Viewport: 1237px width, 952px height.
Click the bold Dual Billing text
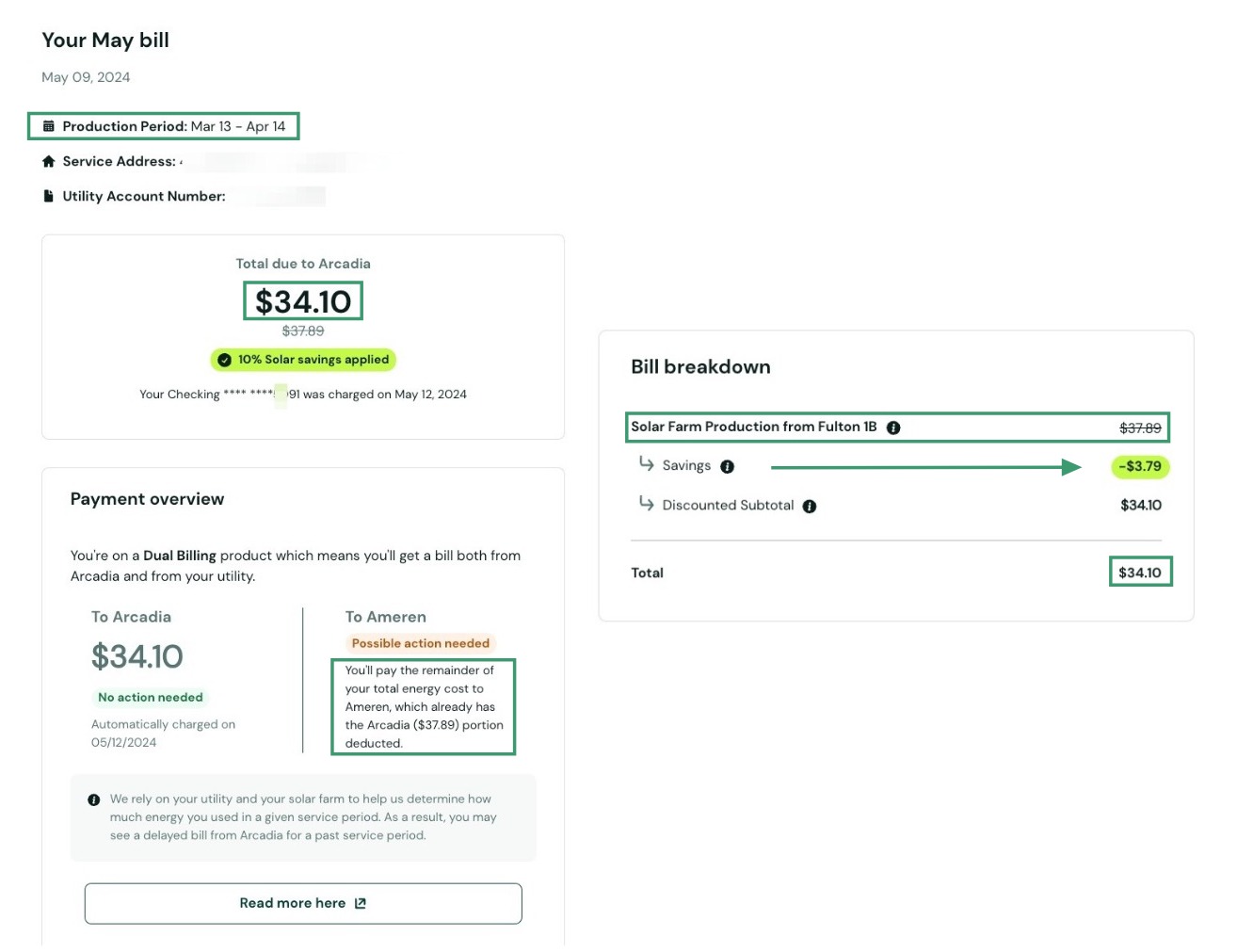point(180,556)
